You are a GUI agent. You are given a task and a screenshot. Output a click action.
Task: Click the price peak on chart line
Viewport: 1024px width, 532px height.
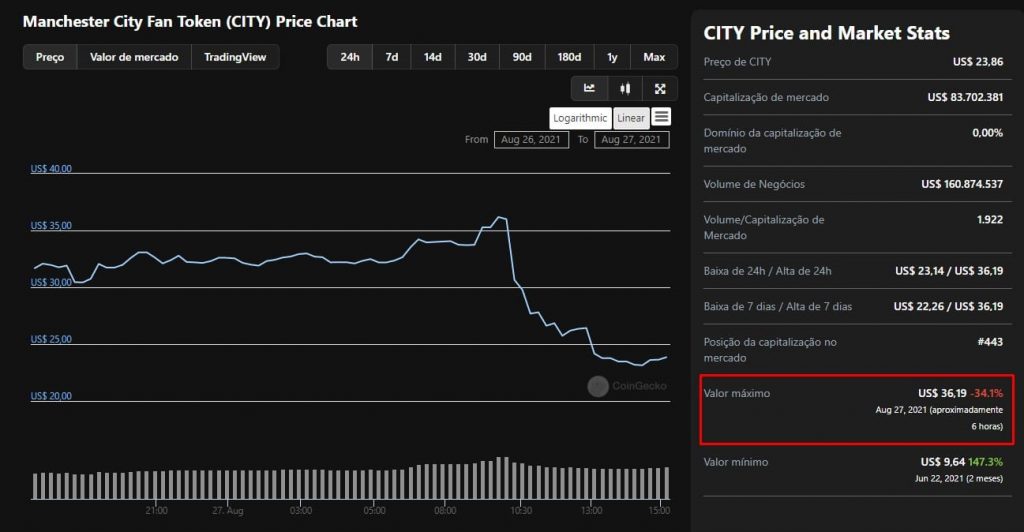click(500, 217)
